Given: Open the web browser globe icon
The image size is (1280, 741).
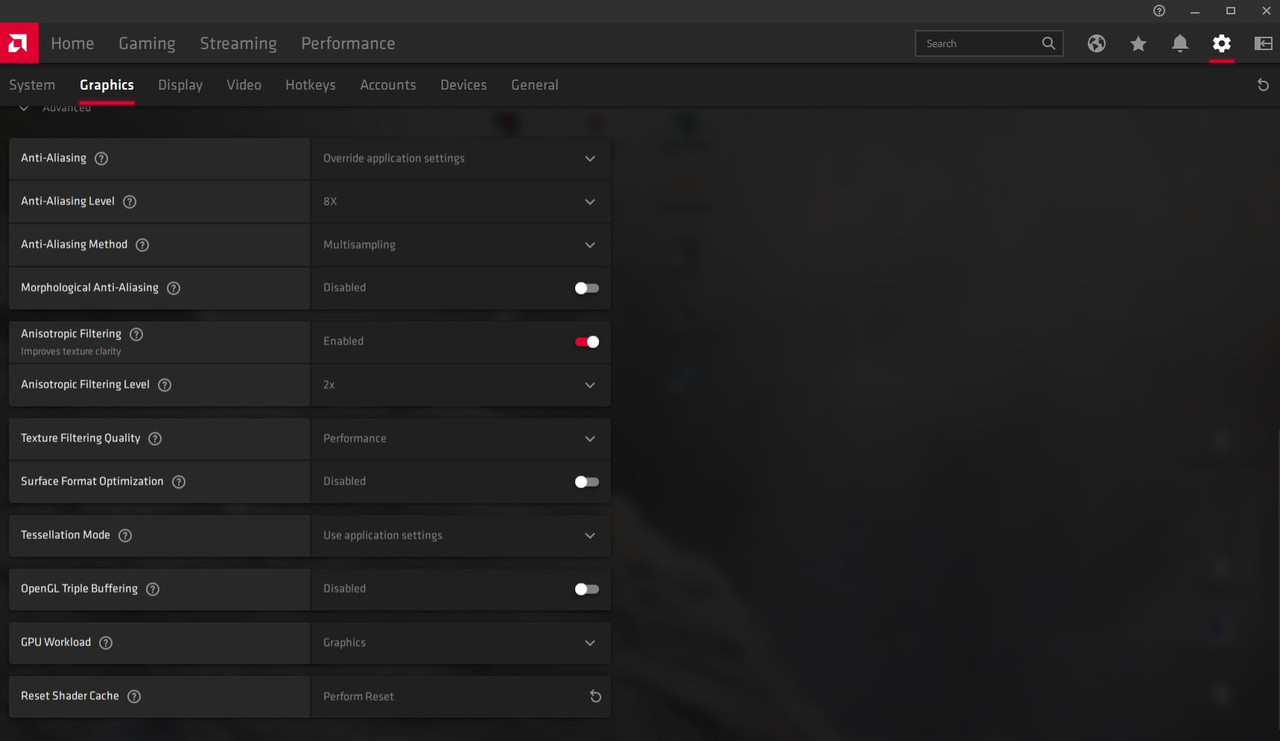Looking at the screenshot, I should pos(1097,43).
